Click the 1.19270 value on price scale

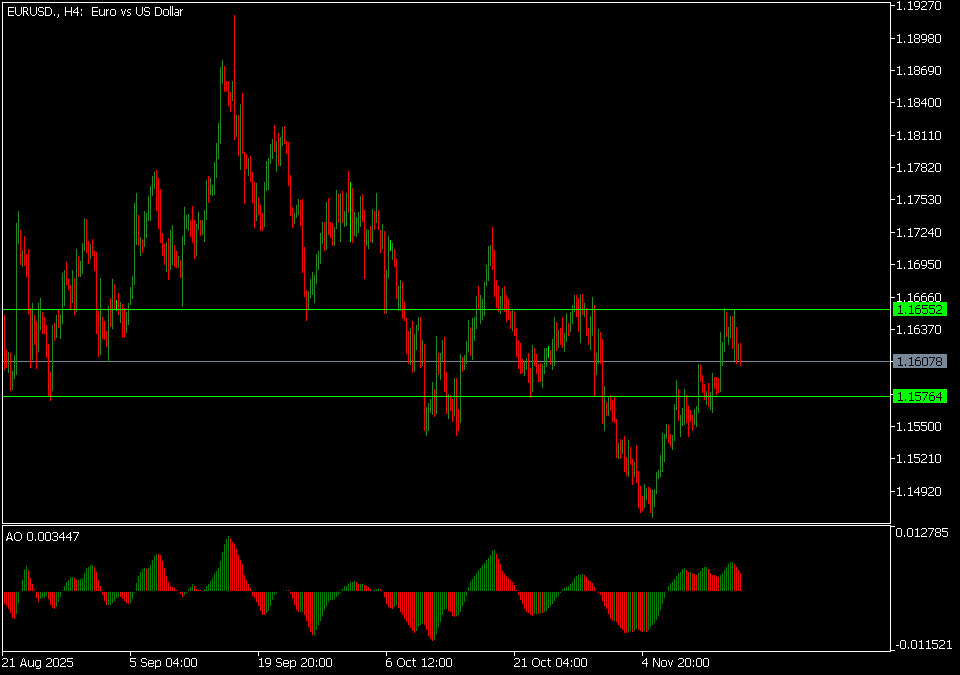(x=918, y=6)
